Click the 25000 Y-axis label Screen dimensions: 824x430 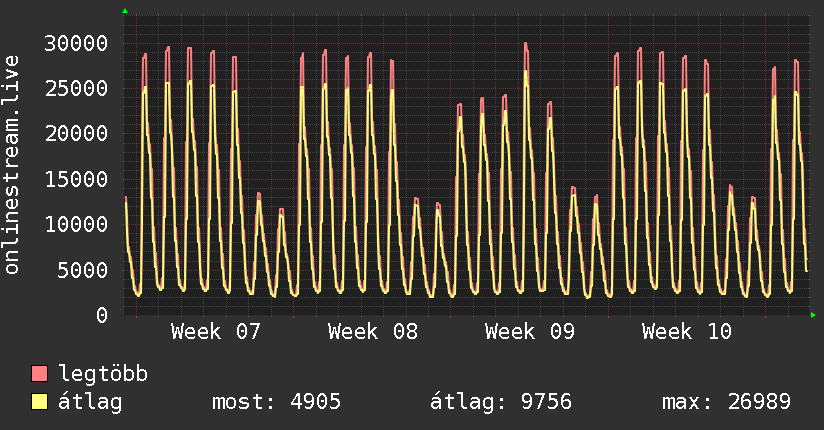[x=78, y=88]
